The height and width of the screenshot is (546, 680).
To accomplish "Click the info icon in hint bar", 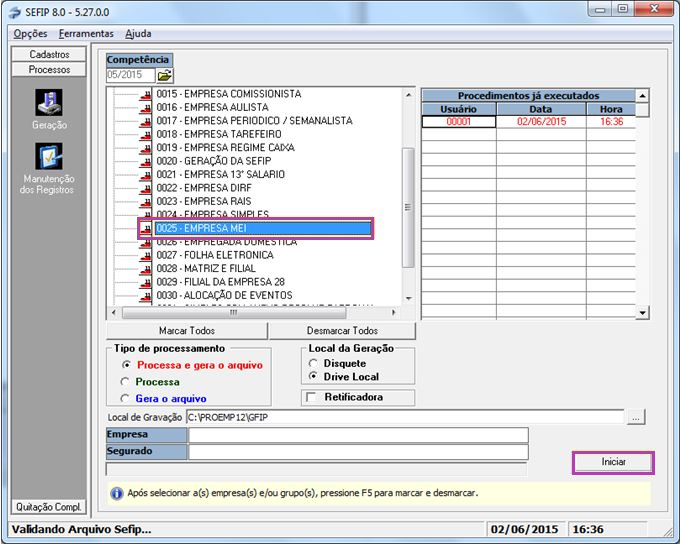I will (117, 493).
